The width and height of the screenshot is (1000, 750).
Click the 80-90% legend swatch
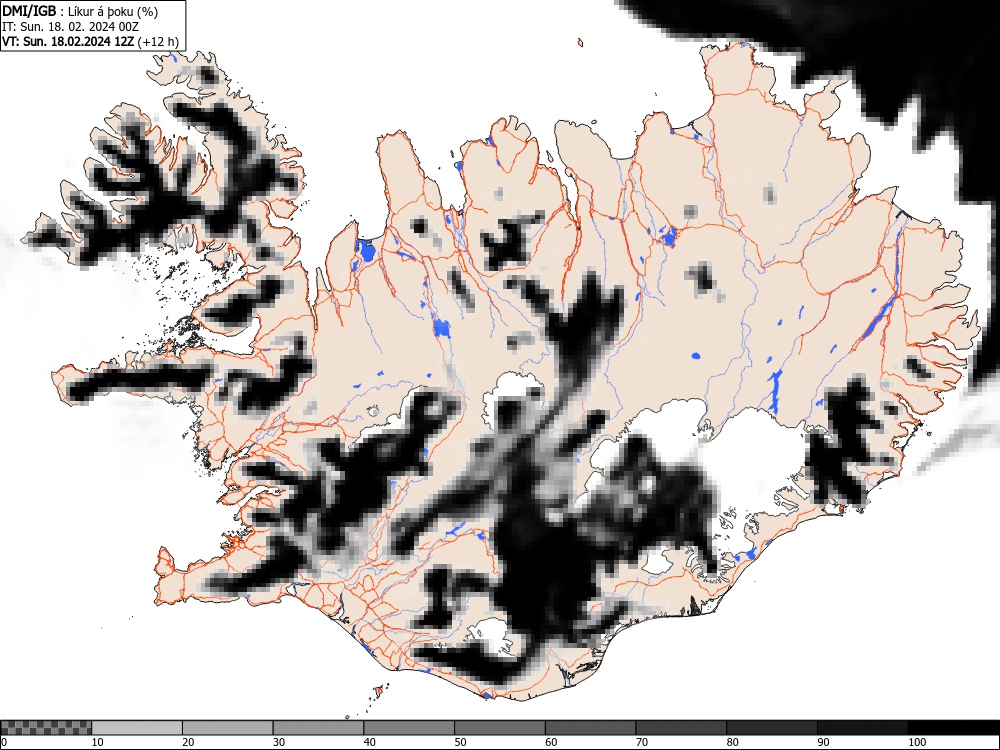click(x=772, y=728)
